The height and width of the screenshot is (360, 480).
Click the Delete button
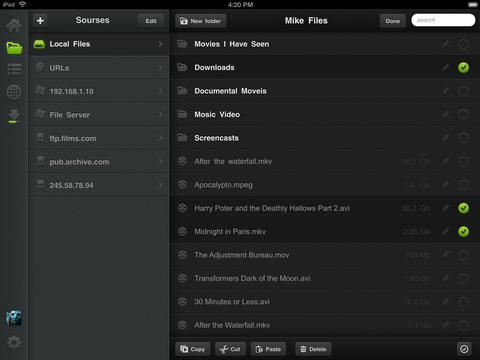click(313, 349)
